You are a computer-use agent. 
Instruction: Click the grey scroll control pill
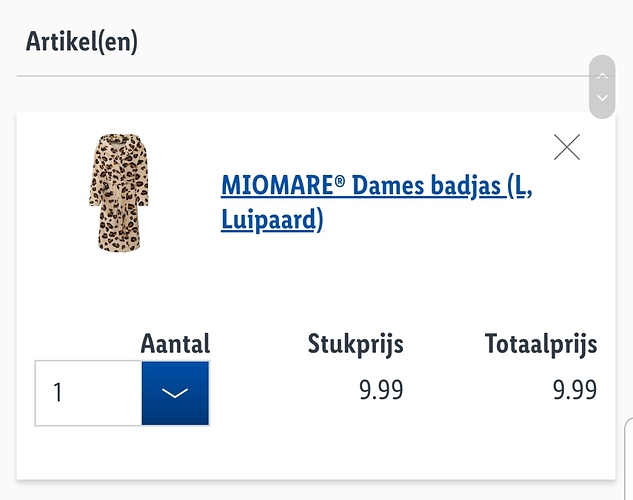(602, 87)
